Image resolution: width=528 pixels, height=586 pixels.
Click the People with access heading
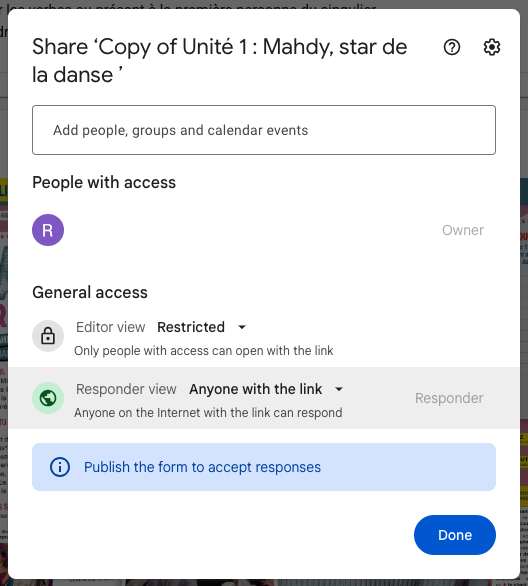(104, 182)
